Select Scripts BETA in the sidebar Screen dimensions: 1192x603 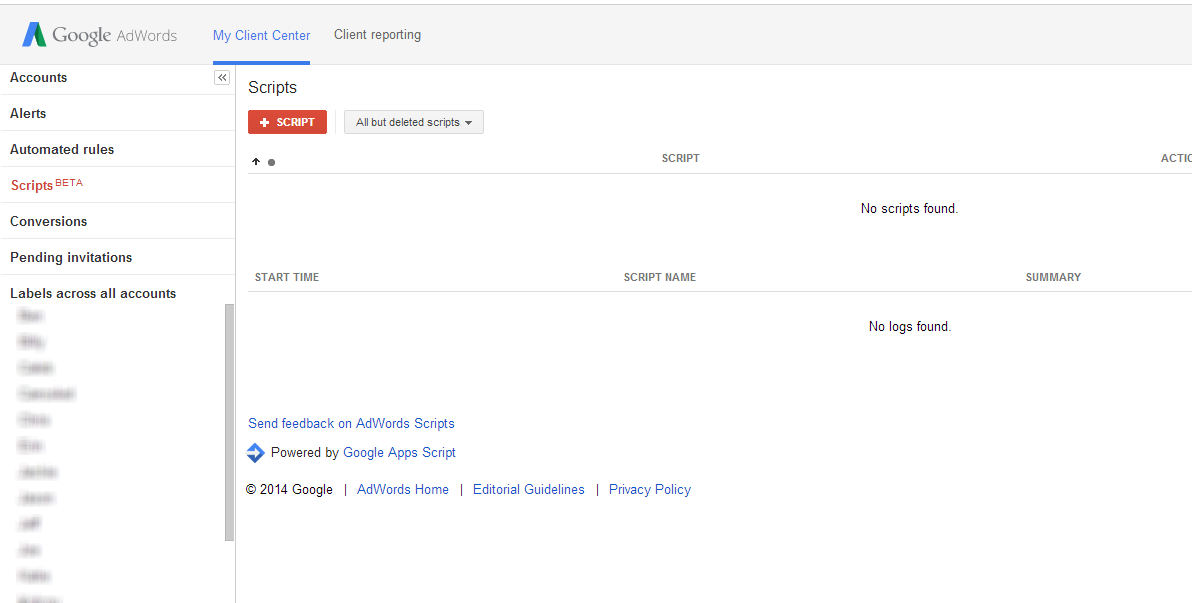47,185
